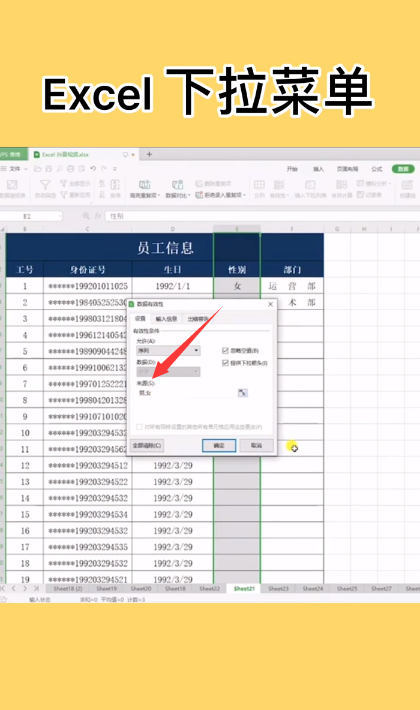Toggle the provide dropdown arrow checkbox
This screenshot has width=420, height=710.
point(225,363)
